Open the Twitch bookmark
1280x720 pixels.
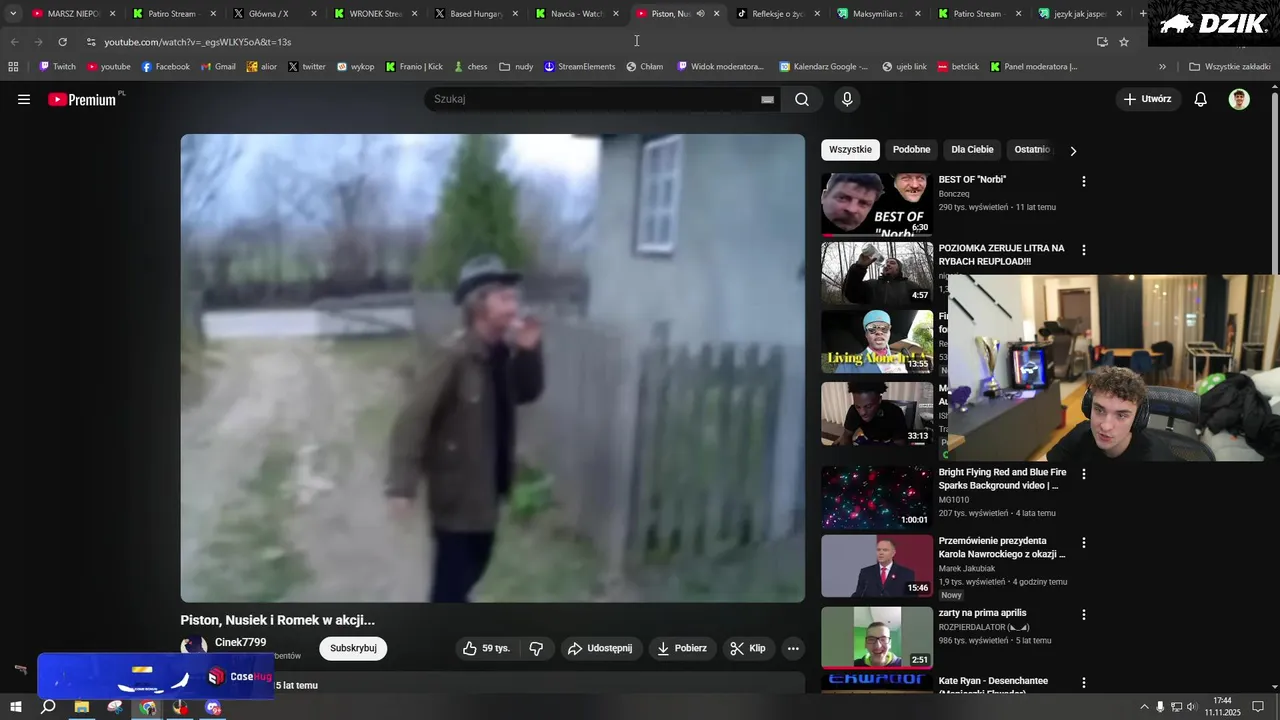coord(57,67)
